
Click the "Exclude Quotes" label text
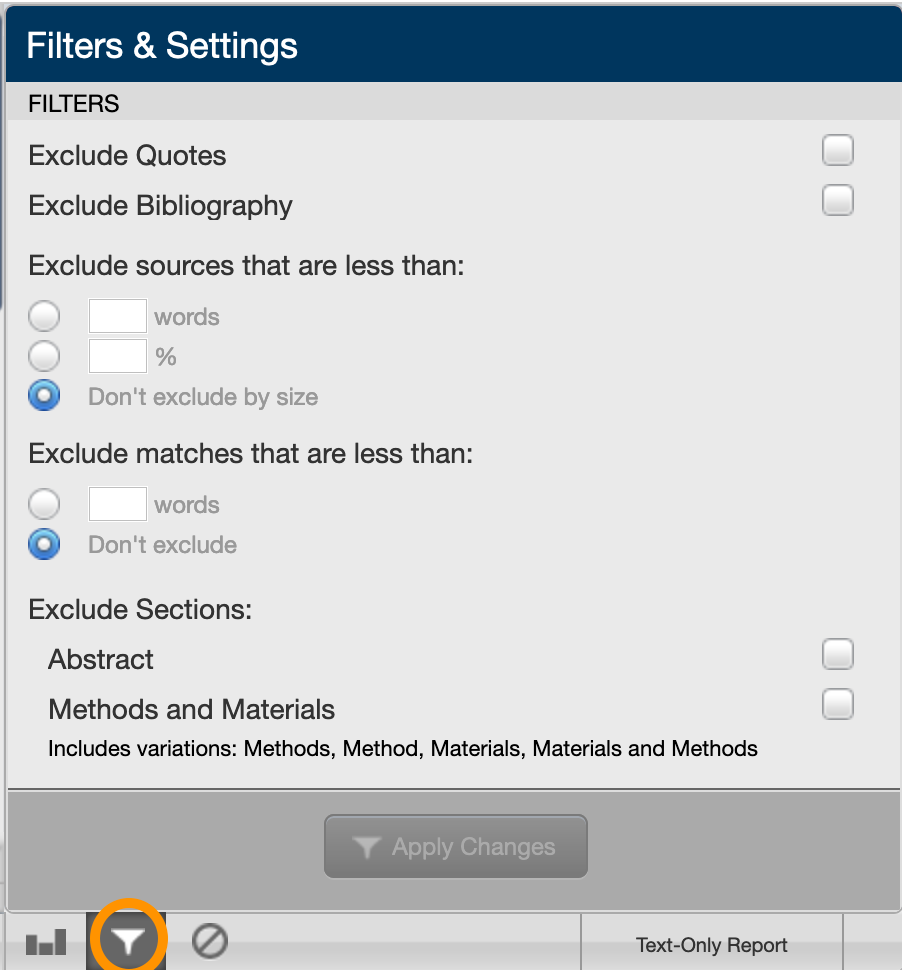(127, 156)
